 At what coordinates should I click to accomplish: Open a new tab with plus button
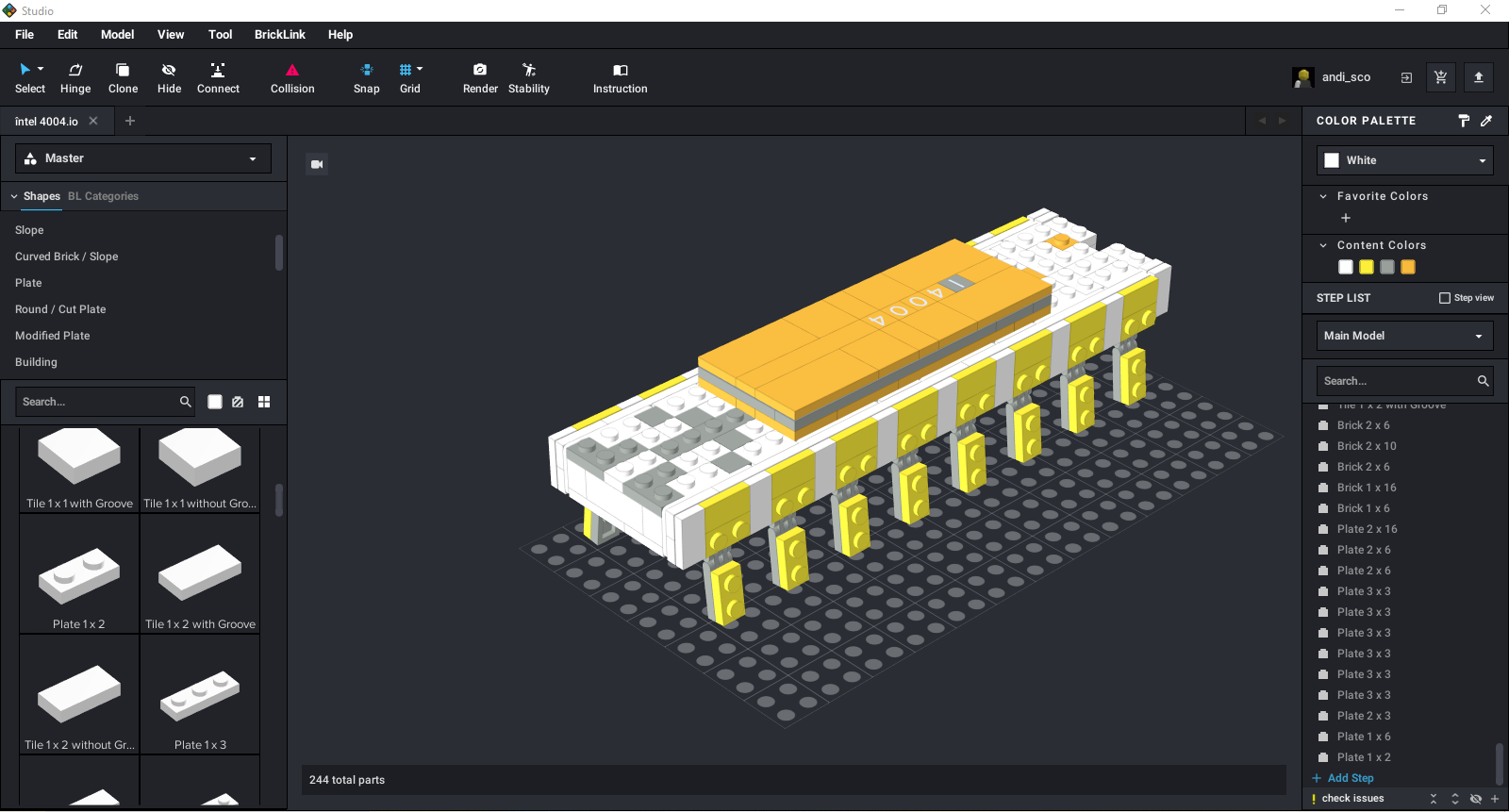pyautogui.click(x=130, y=121)
